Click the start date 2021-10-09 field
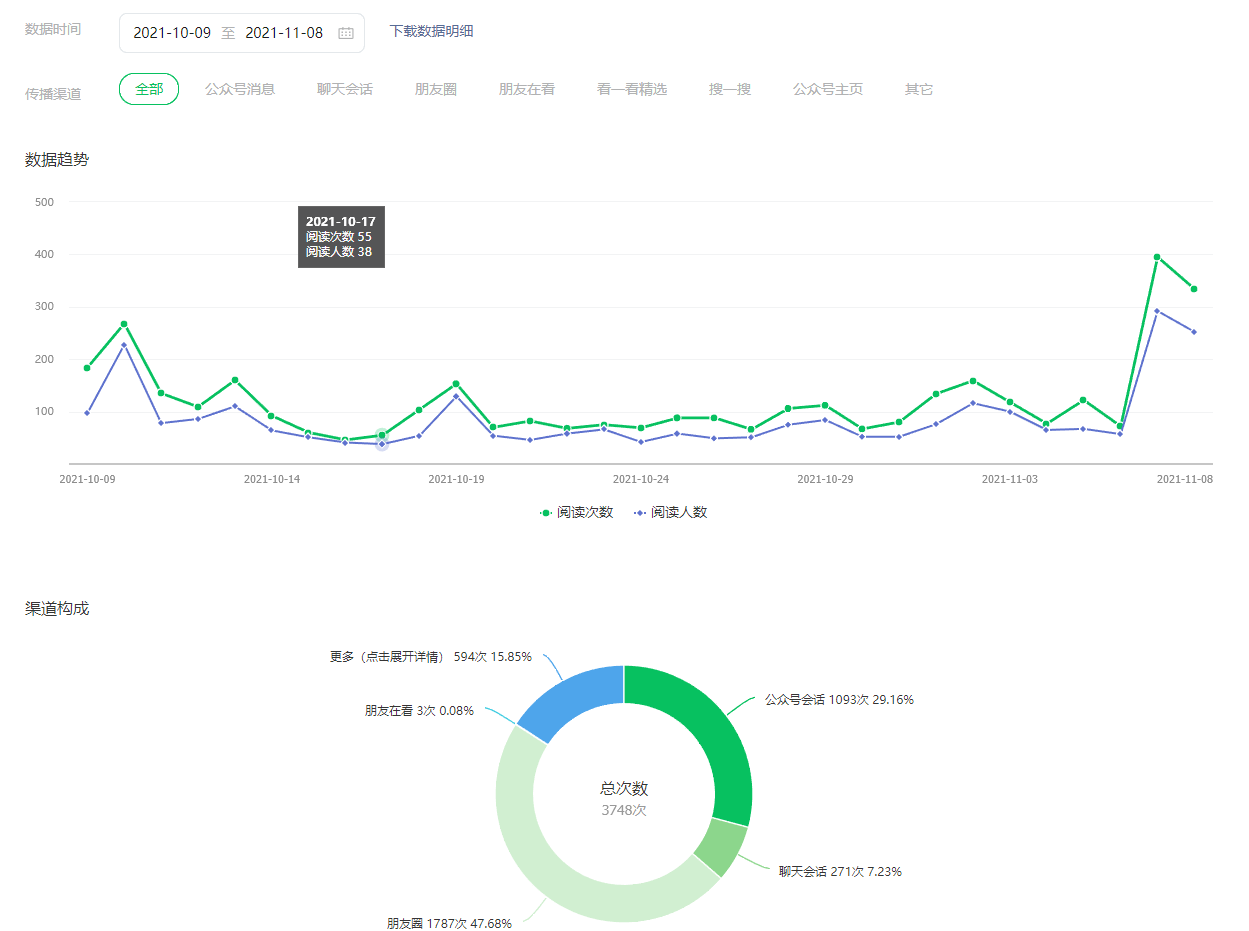This screenshot has height=931, width=1249. point(172,33)
